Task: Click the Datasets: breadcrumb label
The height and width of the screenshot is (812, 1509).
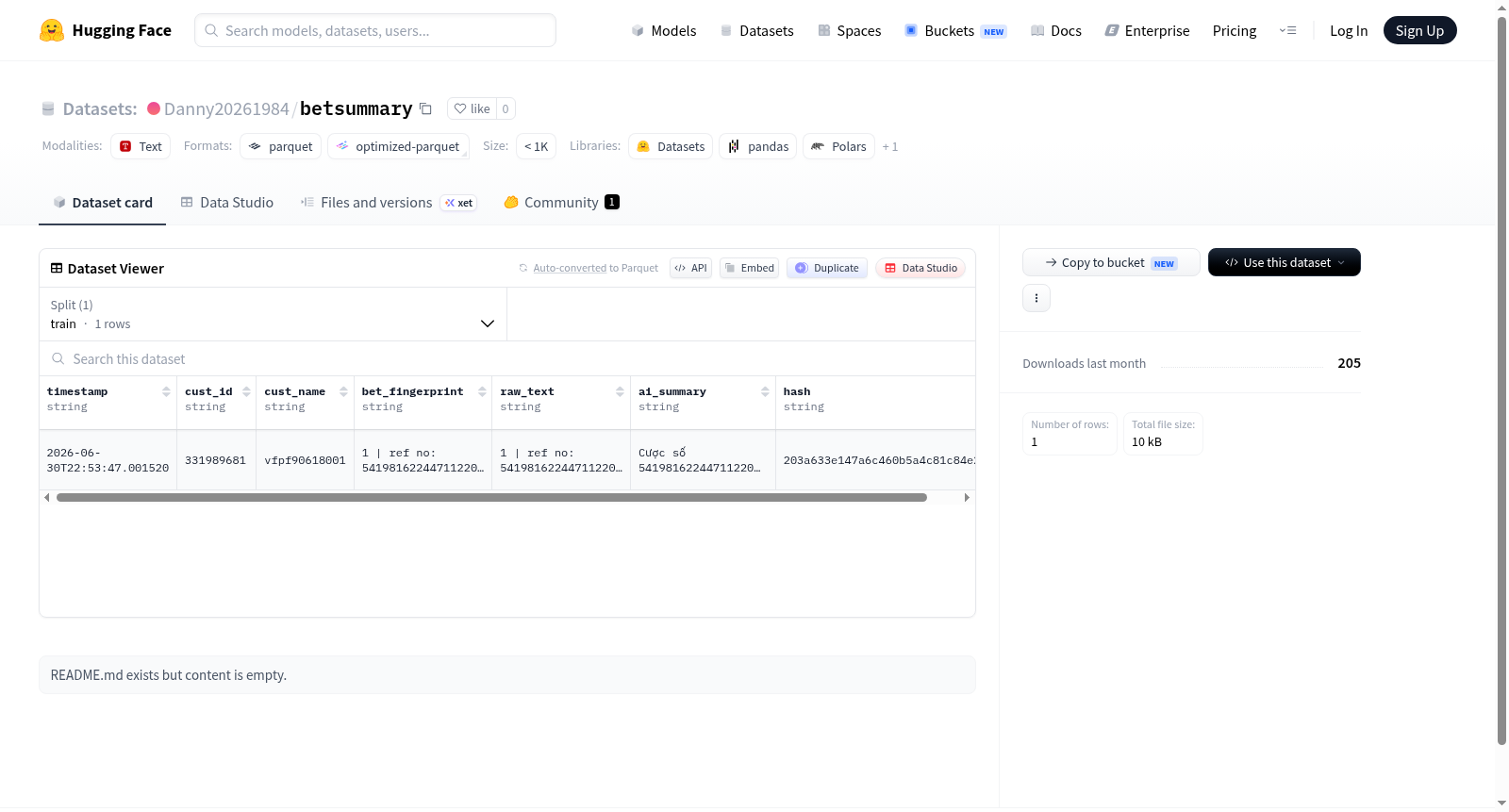Action: (100, 108)
